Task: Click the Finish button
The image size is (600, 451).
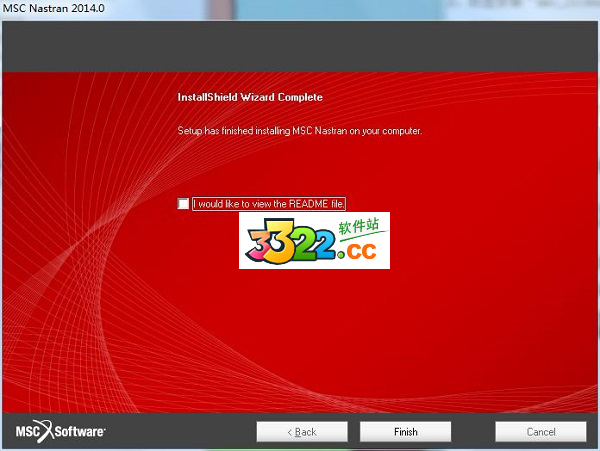Action: pos(405,432)
